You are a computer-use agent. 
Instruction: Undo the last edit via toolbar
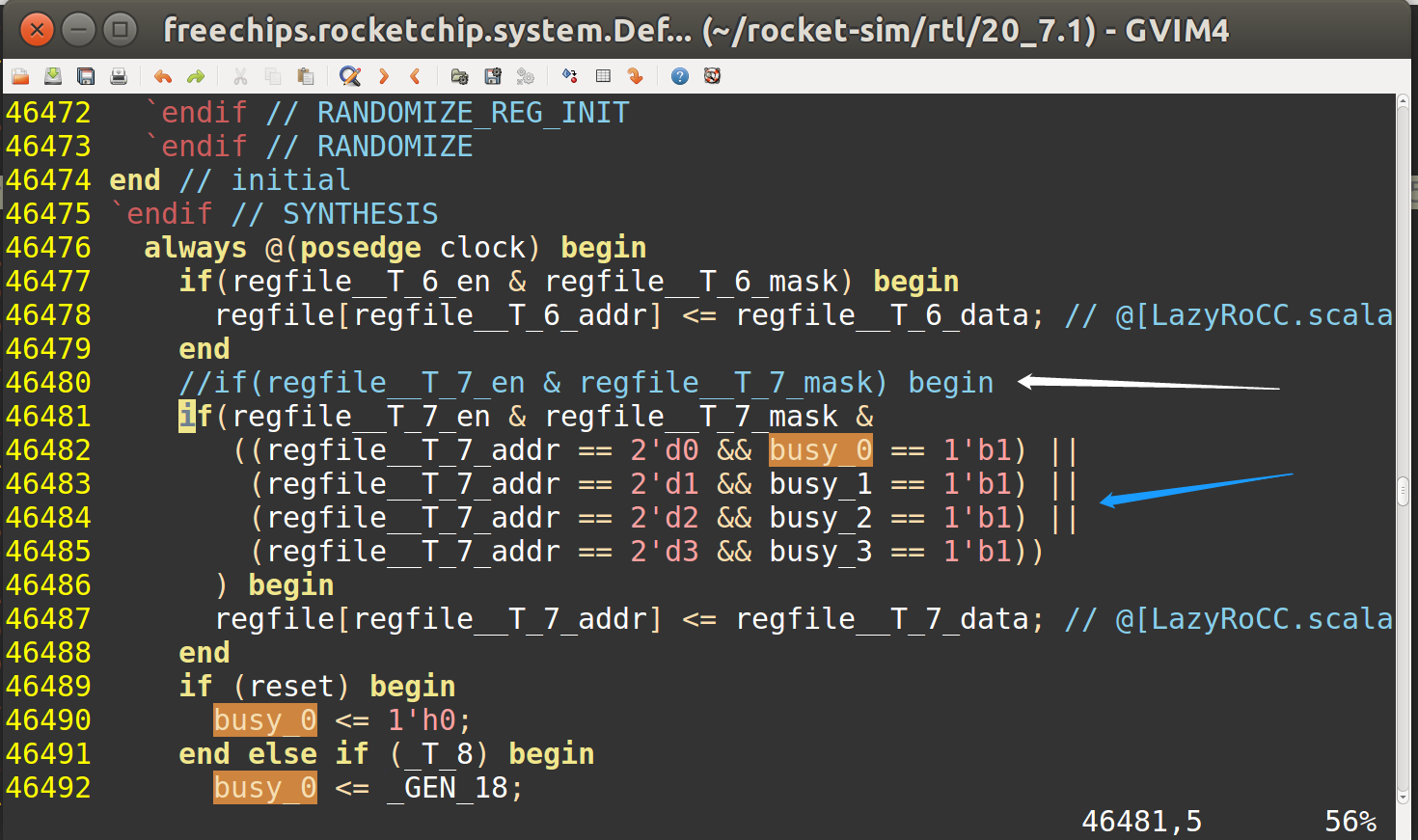161,76
